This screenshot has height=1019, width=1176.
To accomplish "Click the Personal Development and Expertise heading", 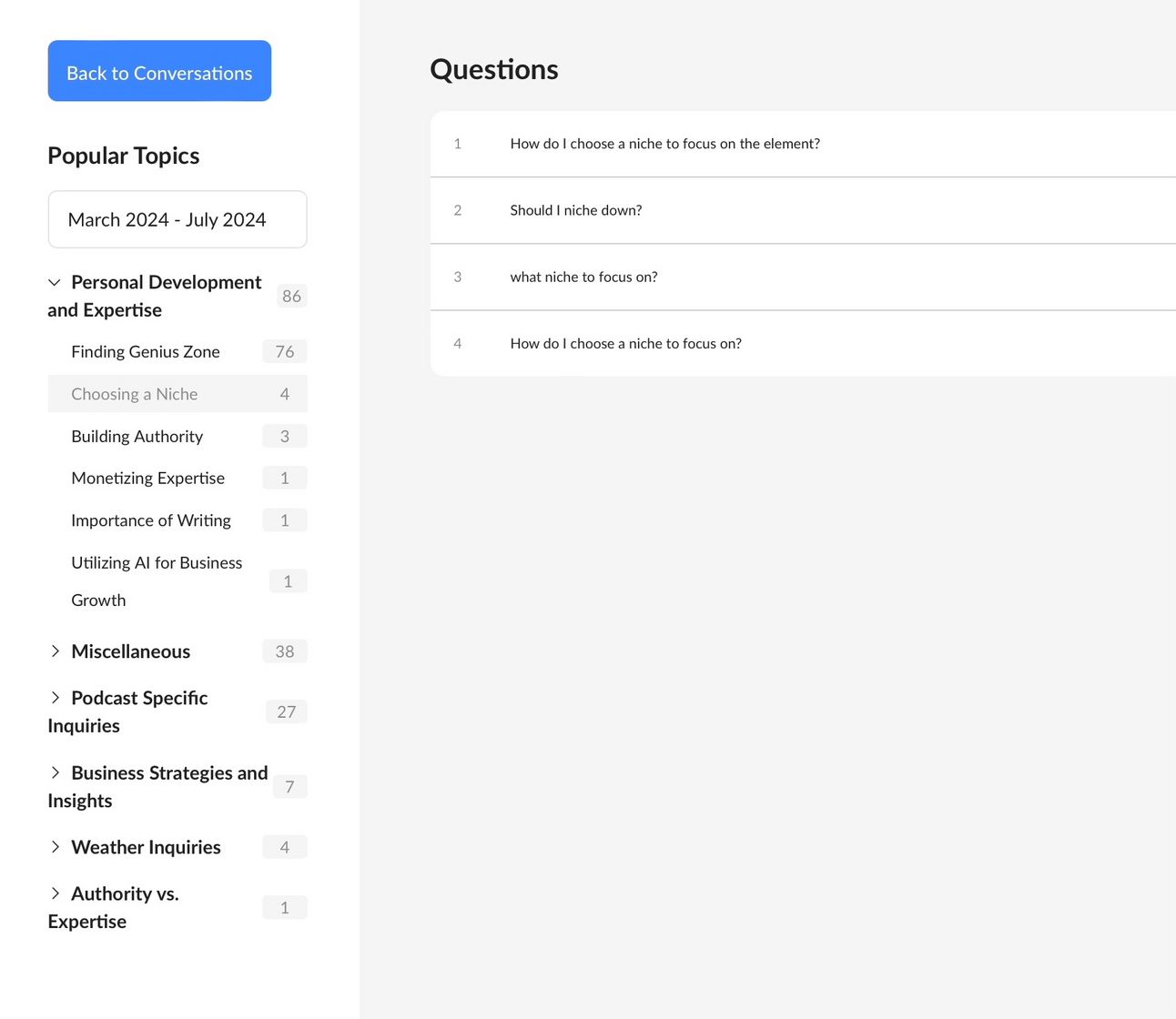I will pos(155,296).
